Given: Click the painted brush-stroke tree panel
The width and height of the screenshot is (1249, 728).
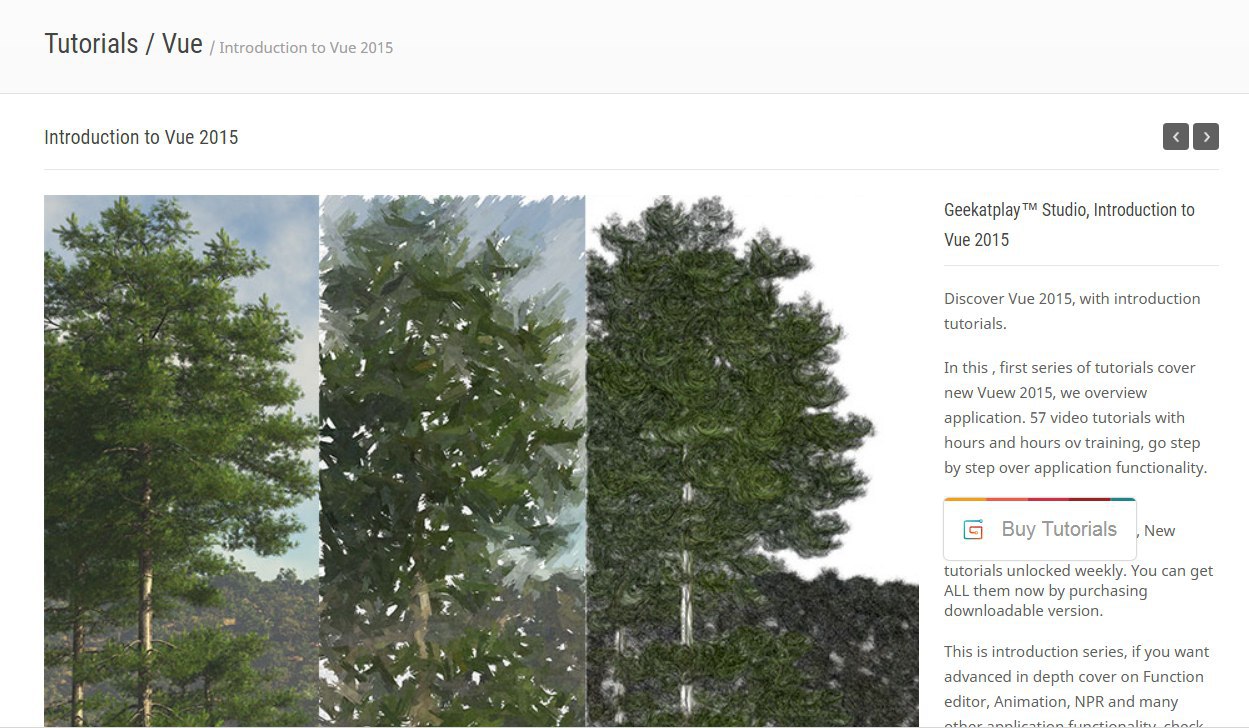Looking at the screenshot, I should [x=452, y=460].
